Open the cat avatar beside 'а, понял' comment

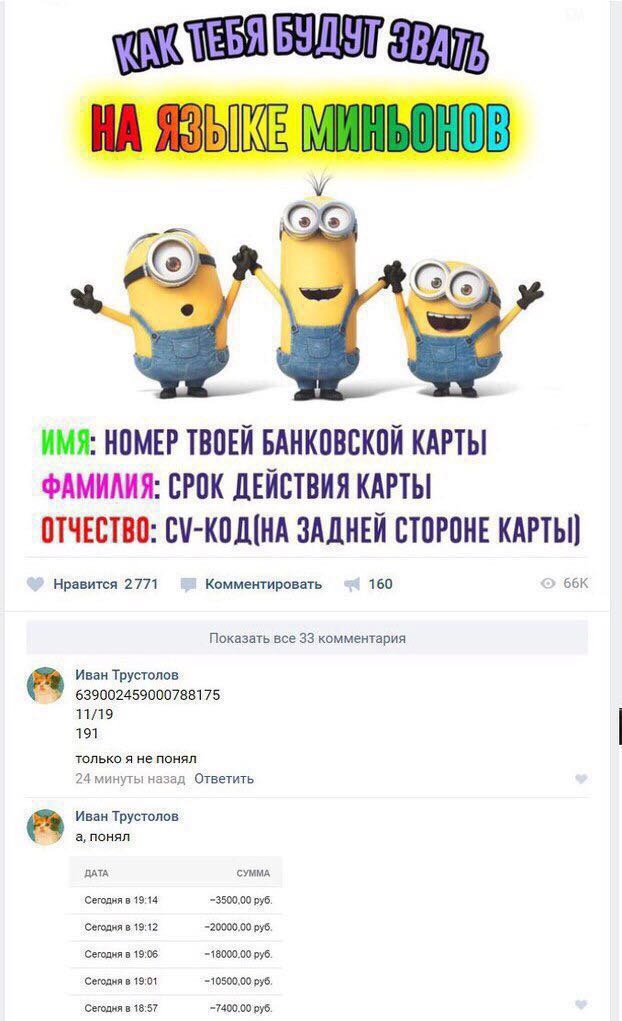click(x=45, y=826)
